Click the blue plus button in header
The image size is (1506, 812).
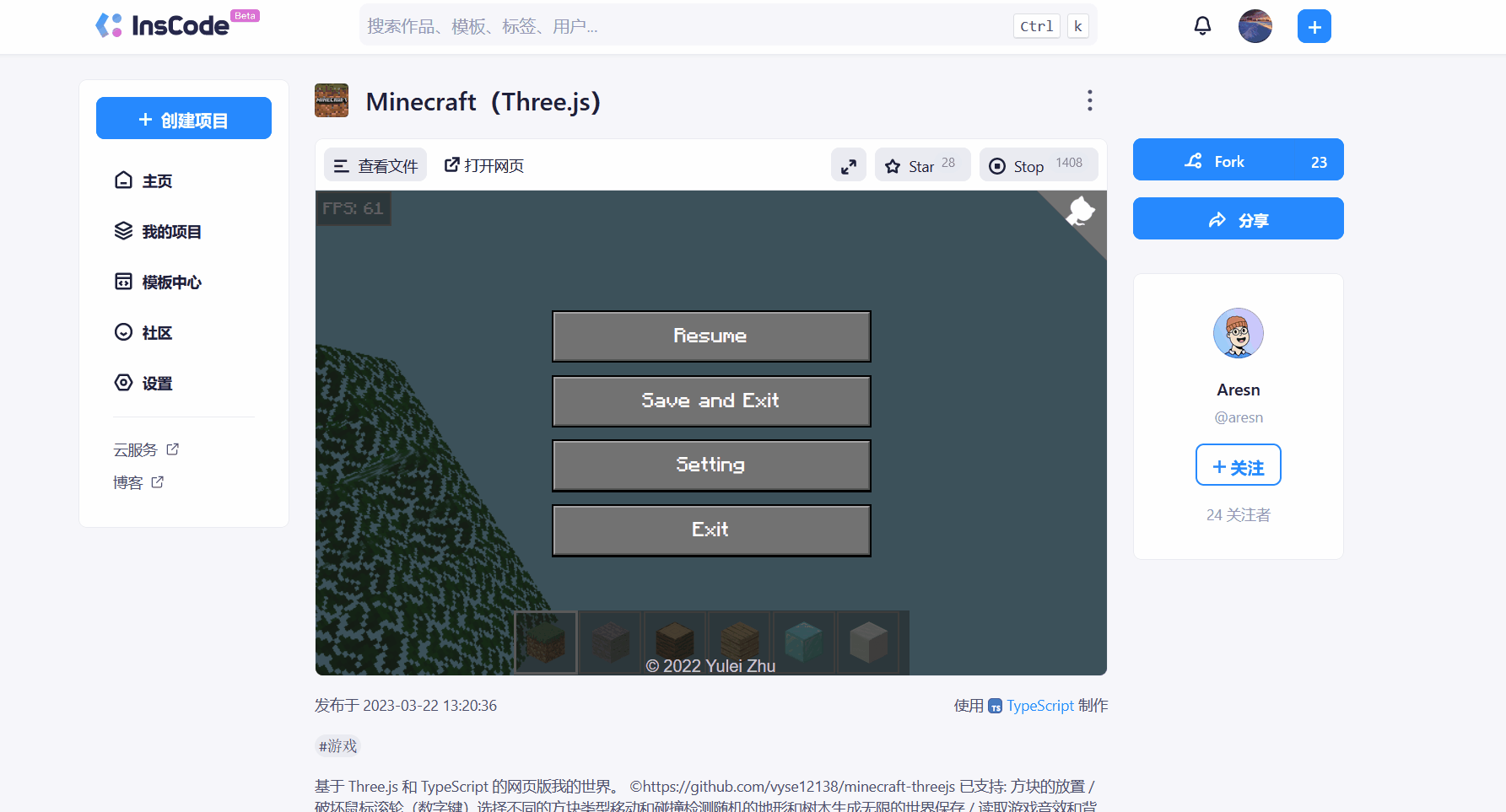(1314, 26)
